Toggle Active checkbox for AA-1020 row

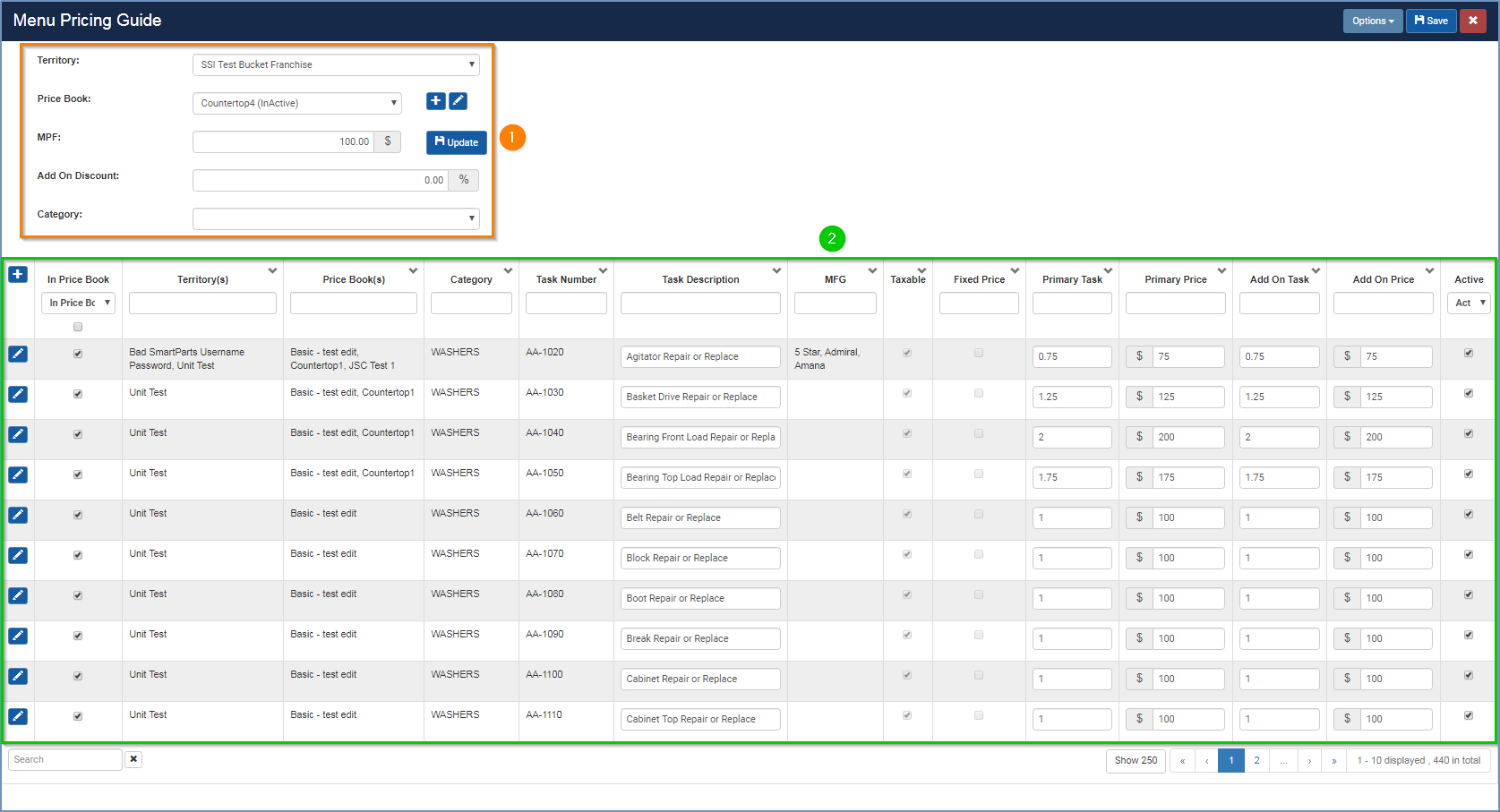[x=1469, y=353]
